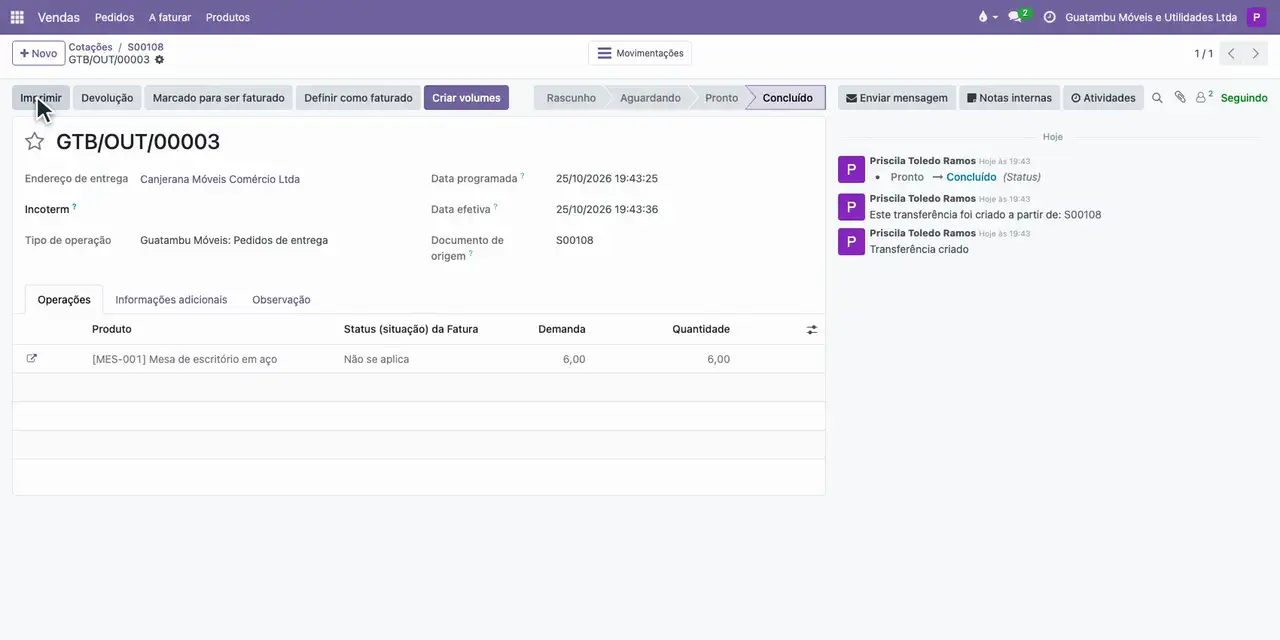This screenshot has width=1280, height=640.
Task: Select the Pronto status stage
Action: coord(721,98)
